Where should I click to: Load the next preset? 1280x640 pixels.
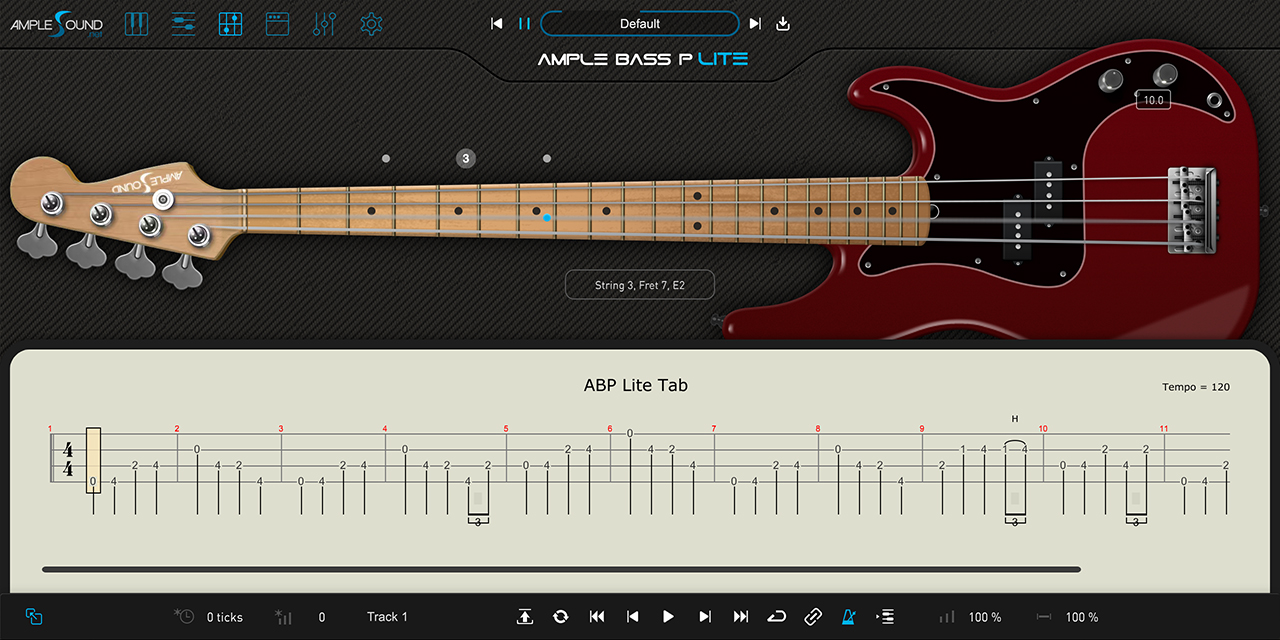point(755,24)
